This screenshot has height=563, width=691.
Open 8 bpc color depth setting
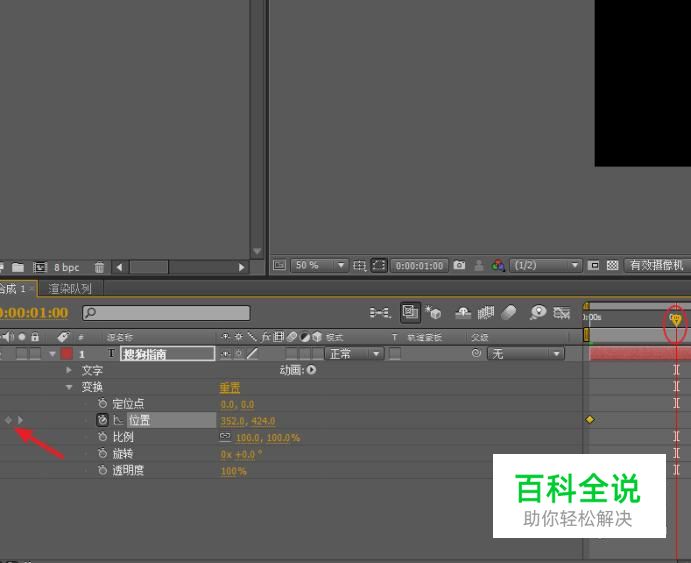click(67, 267)
